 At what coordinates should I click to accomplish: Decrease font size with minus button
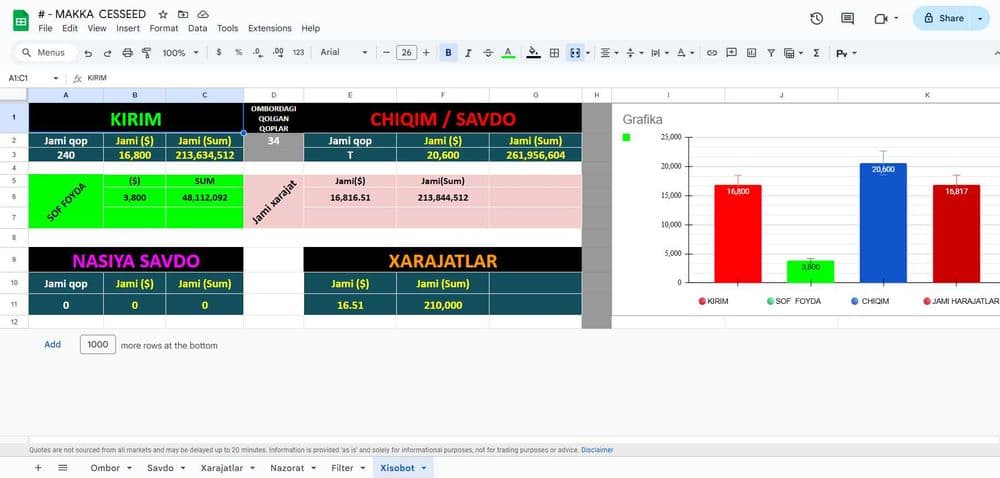click(386, 53)
